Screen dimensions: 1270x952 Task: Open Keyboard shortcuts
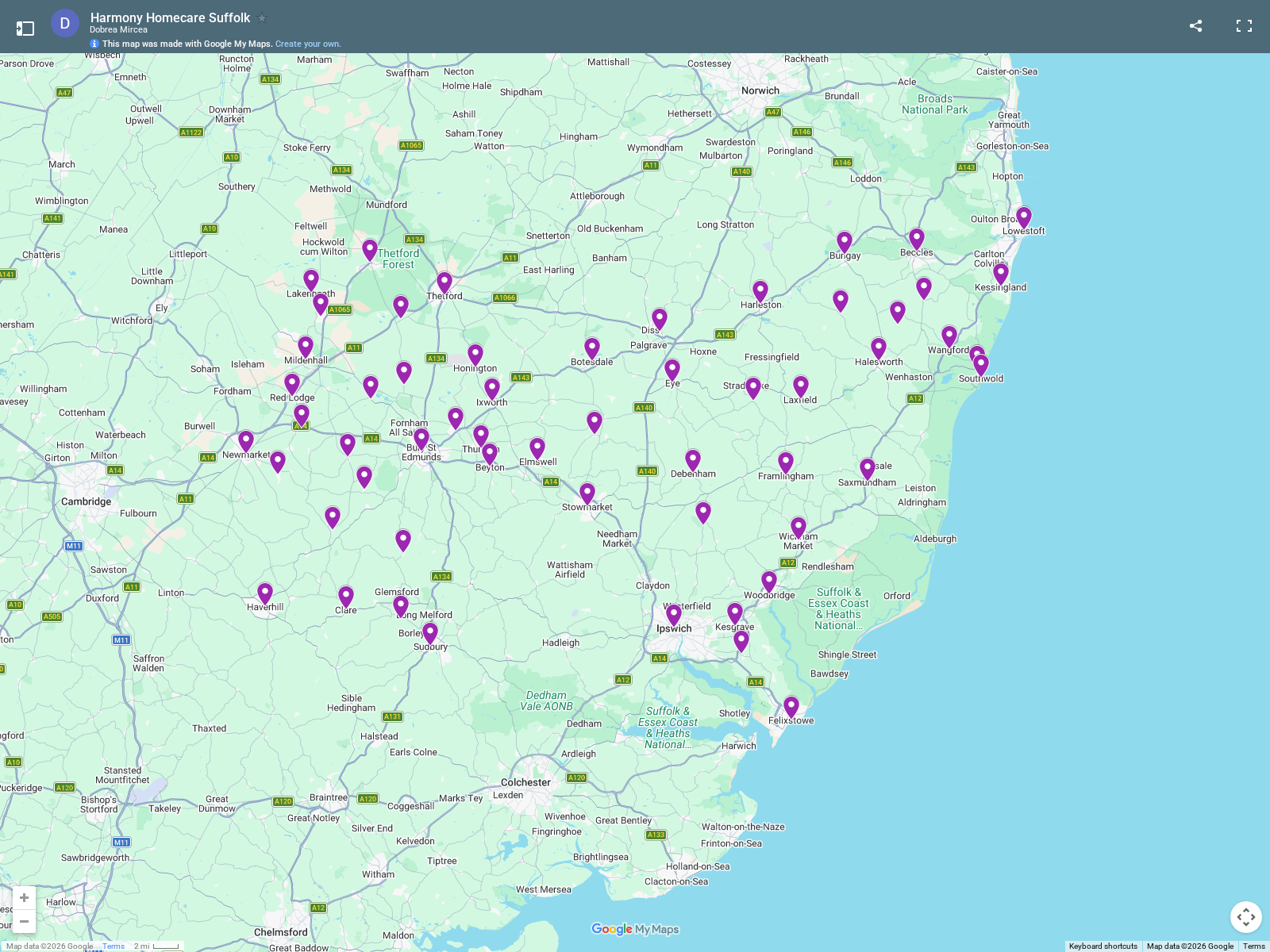point(1103,946)
